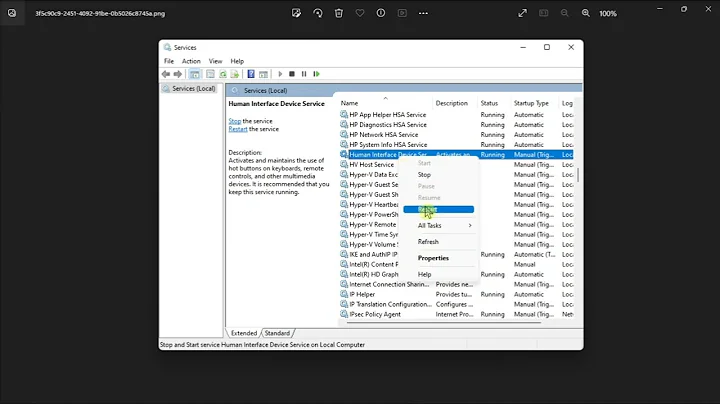Select the HP App Helper HSA Service row
720x404 pixels.
point(456,115)
